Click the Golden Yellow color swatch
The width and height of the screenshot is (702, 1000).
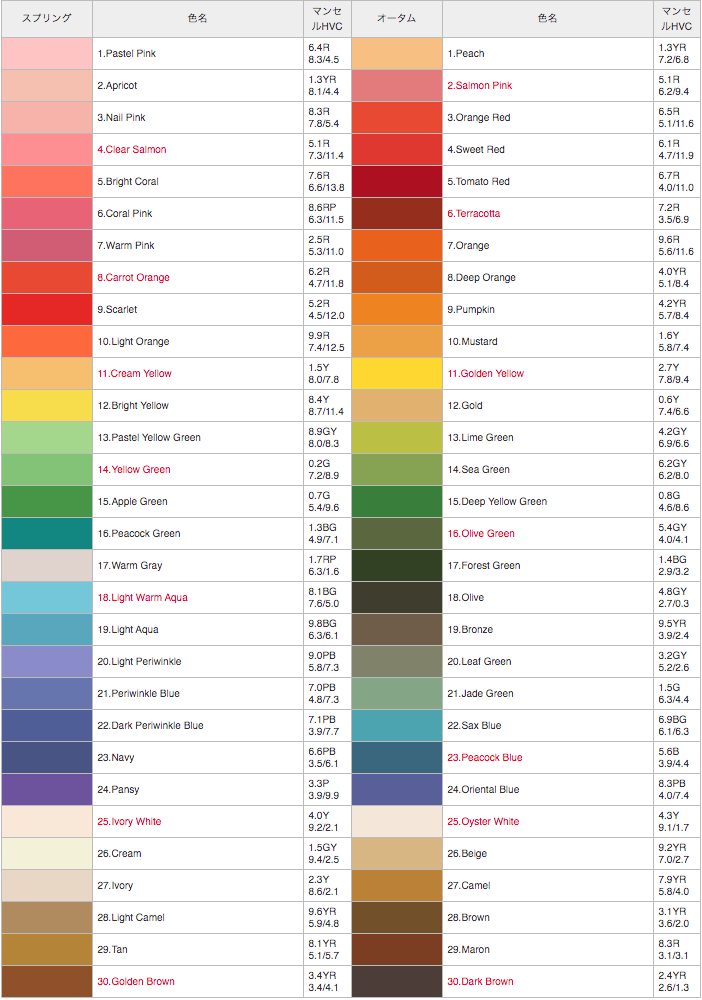point(397,373)
